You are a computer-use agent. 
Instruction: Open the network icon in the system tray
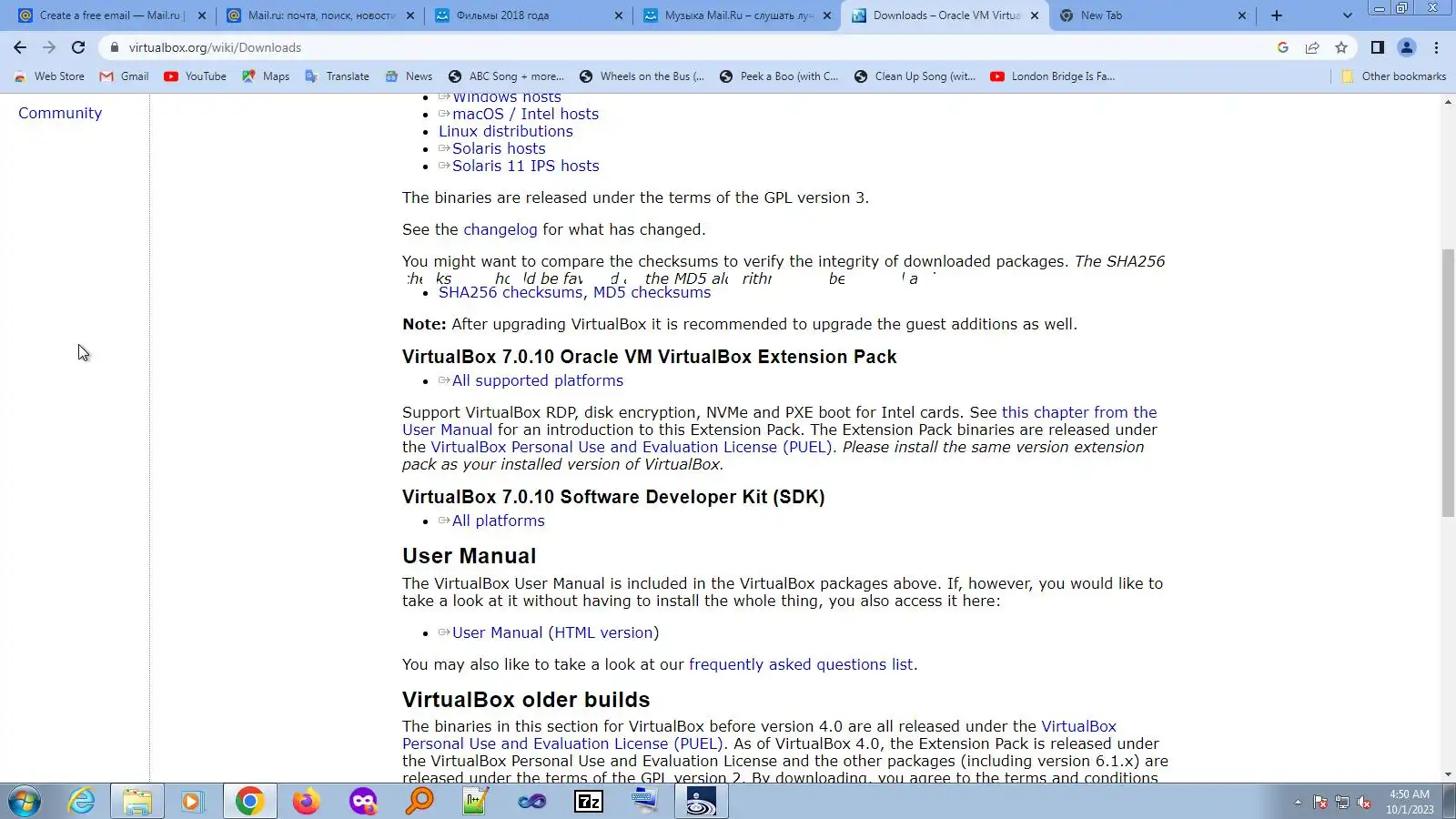click(1342, 803)
